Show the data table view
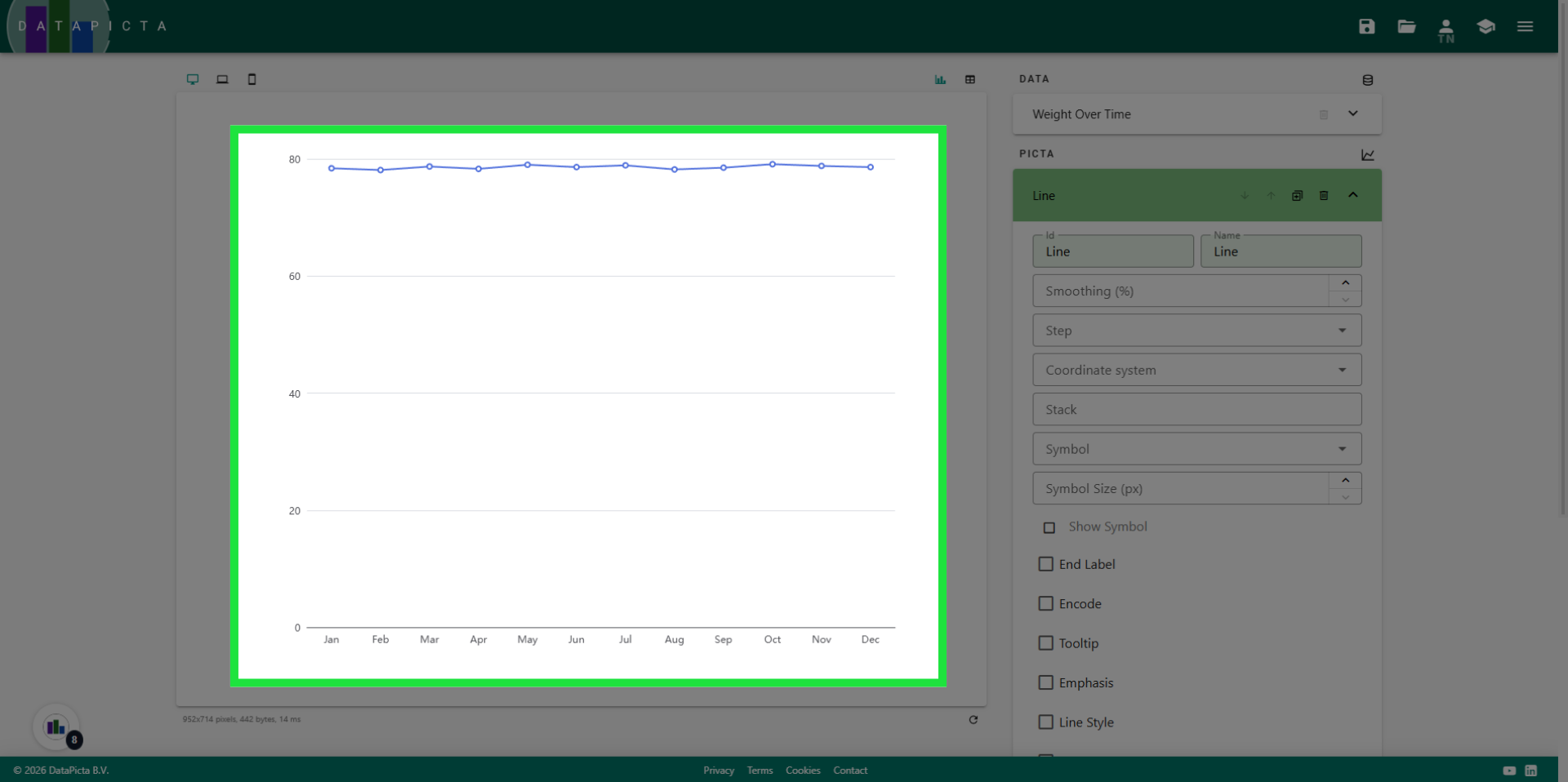Image resolution: width=1568 pixels, height=782 pixels. coord(970,79)
